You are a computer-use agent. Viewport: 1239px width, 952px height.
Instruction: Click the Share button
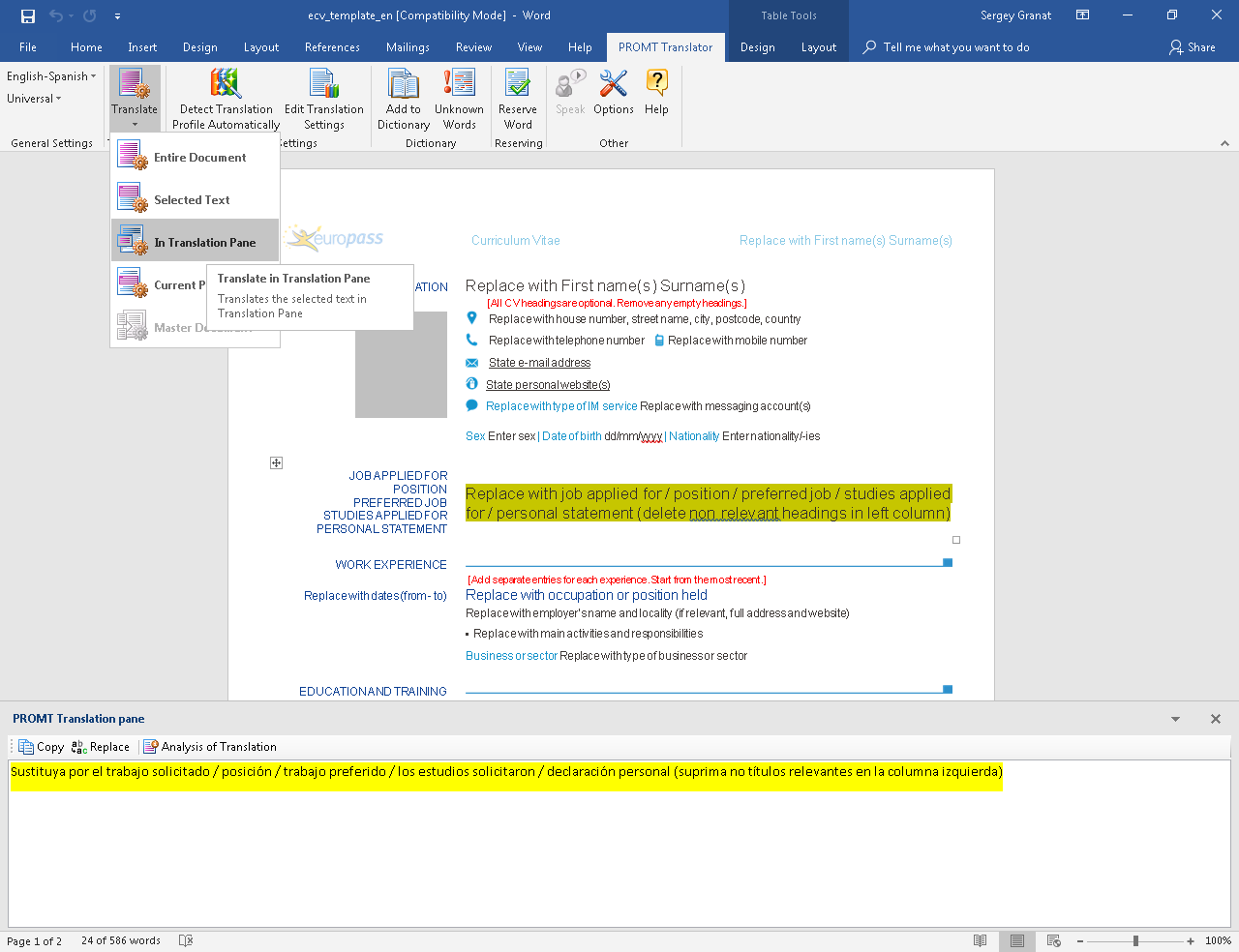click(1192, 46)
